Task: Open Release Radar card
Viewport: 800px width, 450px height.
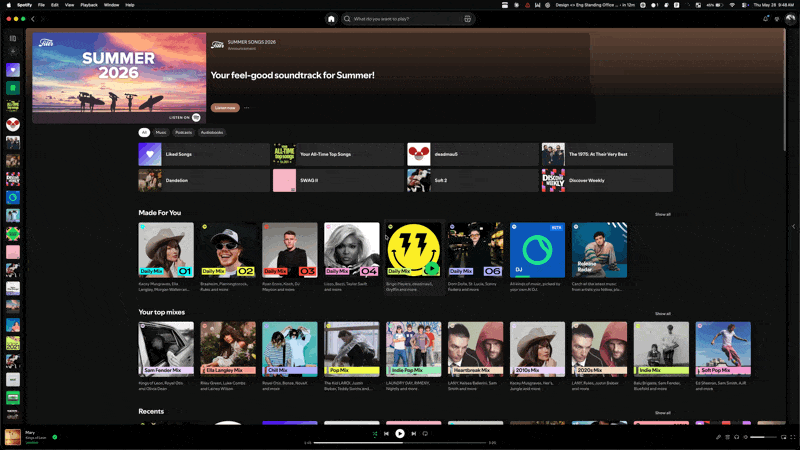Action: pyautogui.click(x=599, y=258)
